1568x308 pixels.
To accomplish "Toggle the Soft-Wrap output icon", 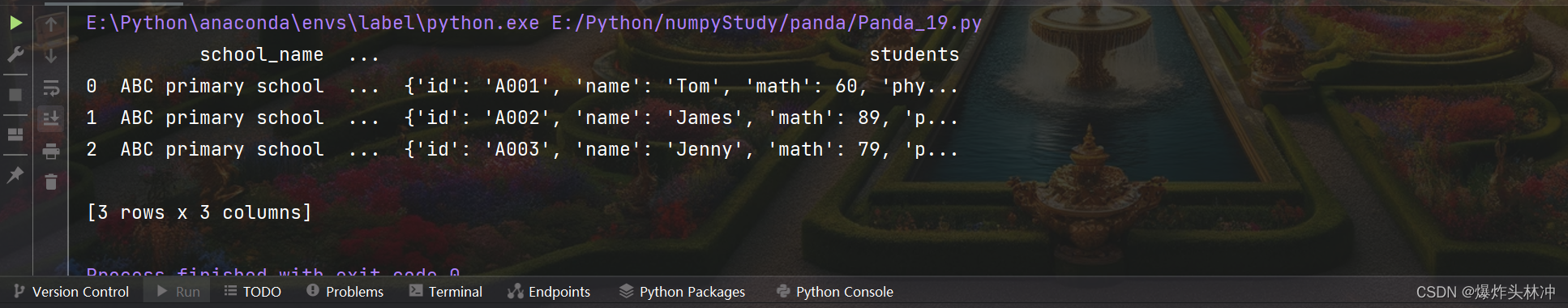I will point(51,88).
